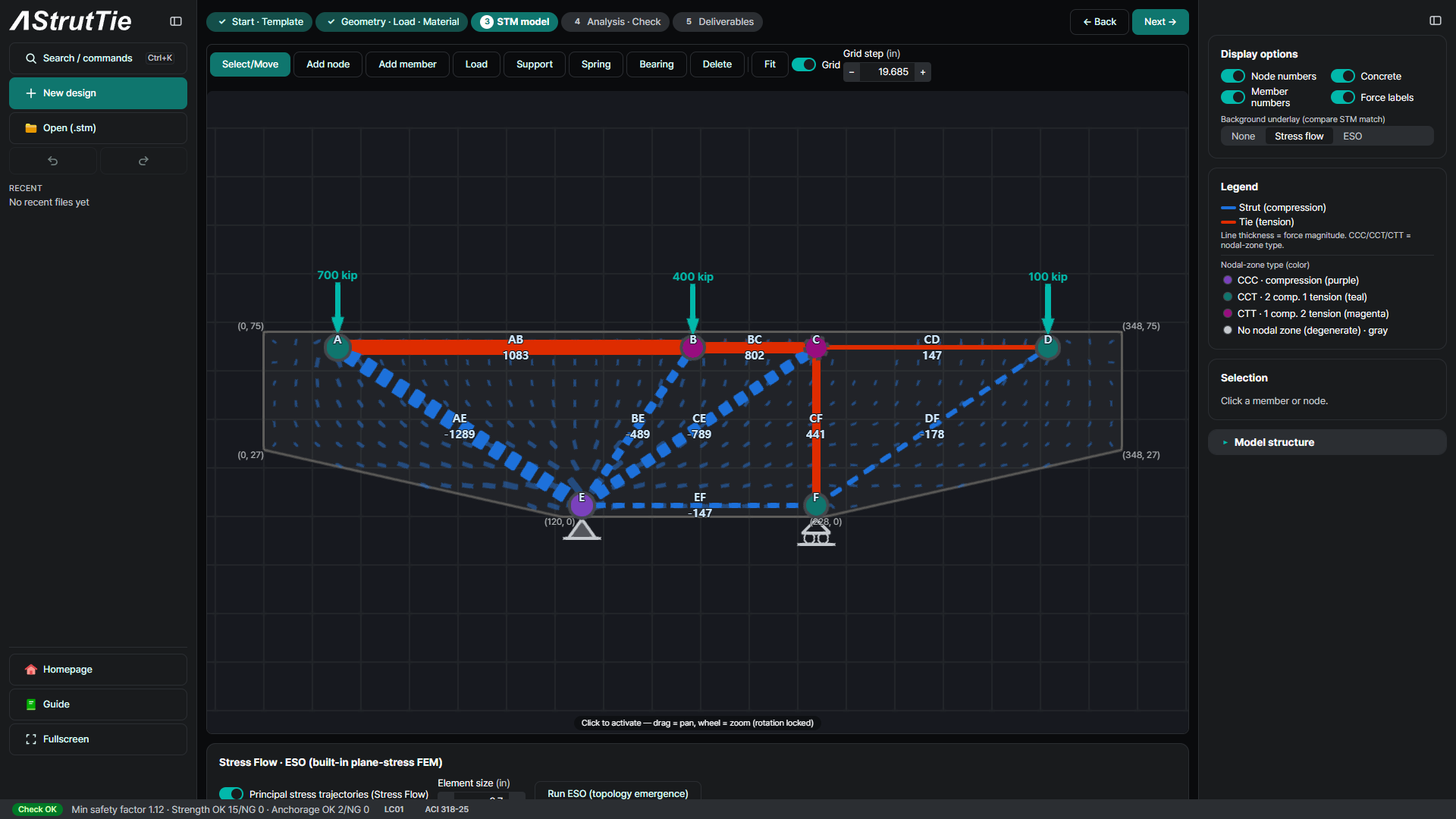Open the Analysis · Check step
The image size is (1456, 819).
617,22
